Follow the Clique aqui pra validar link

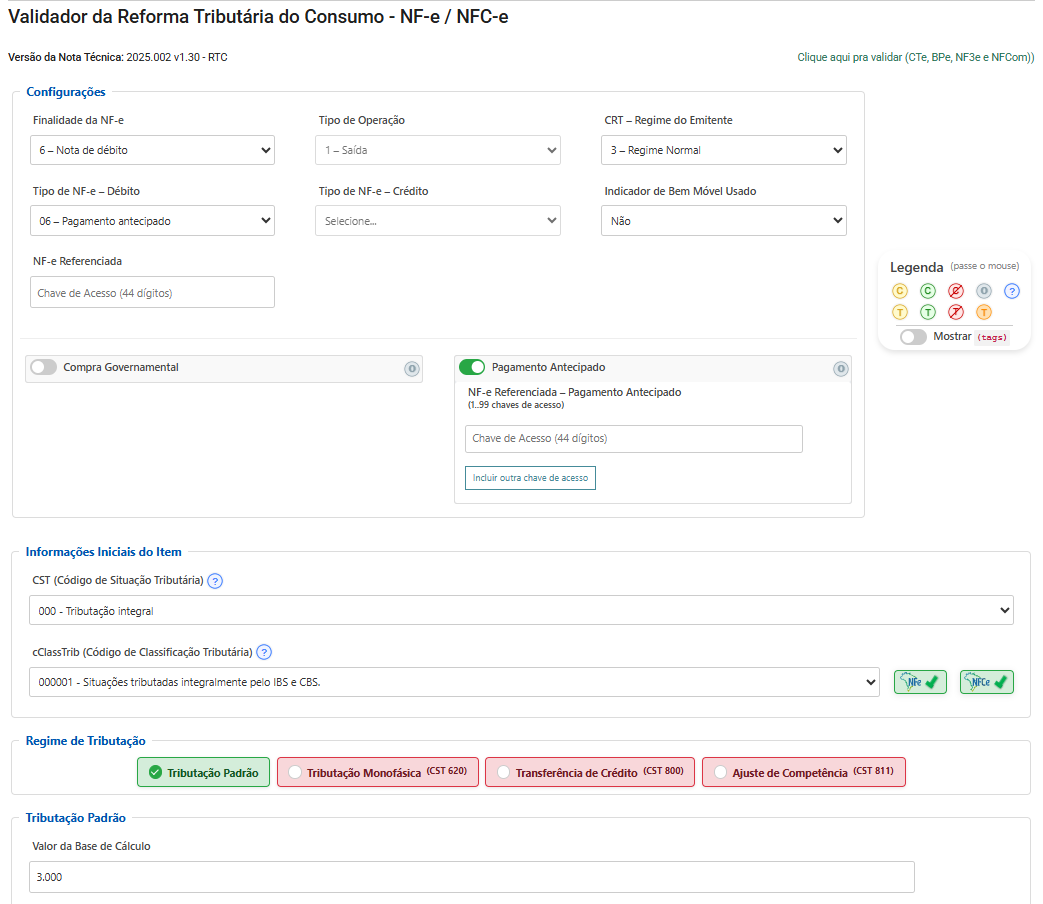tap(915, 57)
